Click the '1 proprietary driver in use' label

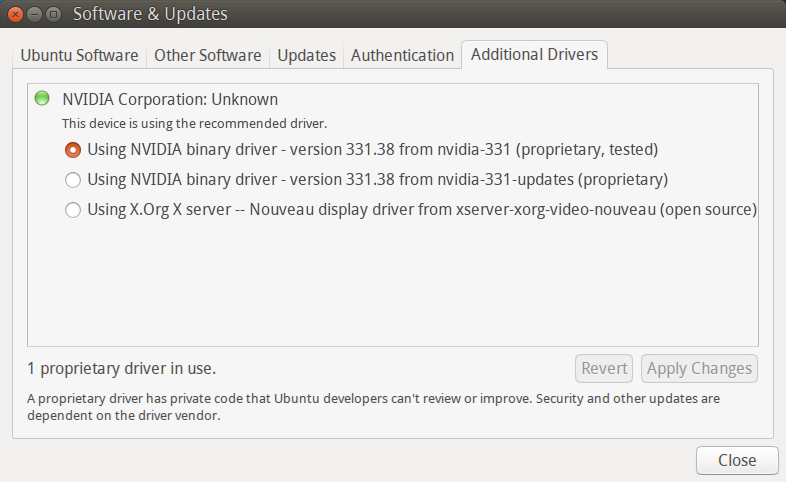[121, 369]
